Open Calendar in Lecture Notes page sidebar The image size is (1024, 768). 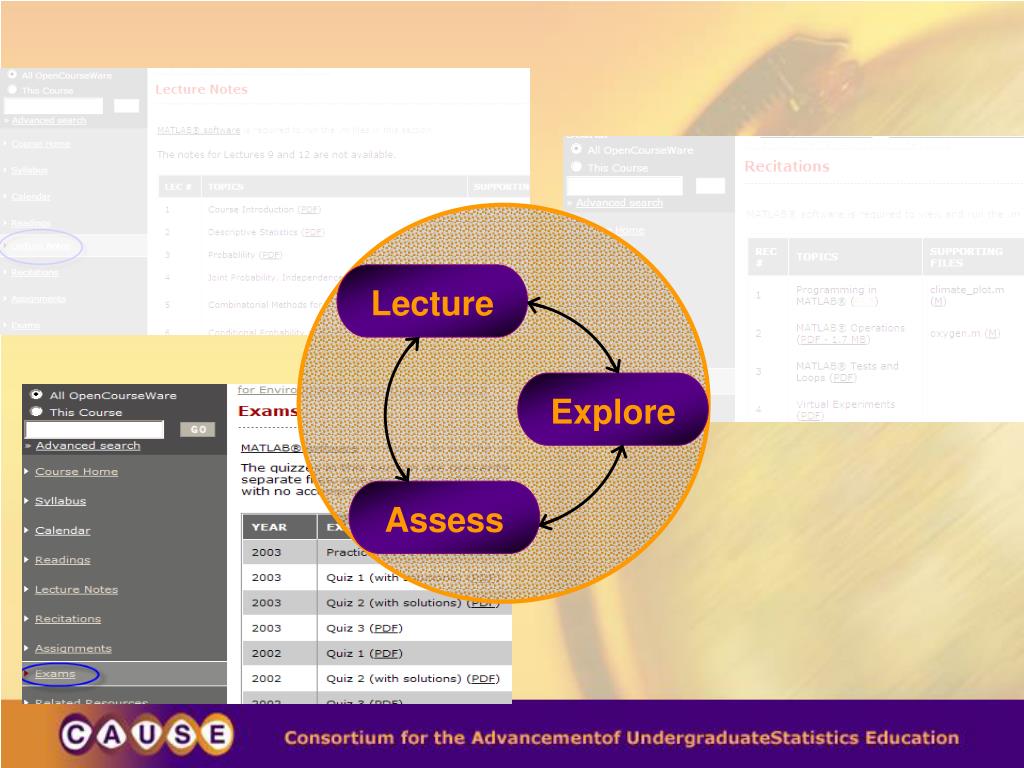coord(31,197)
